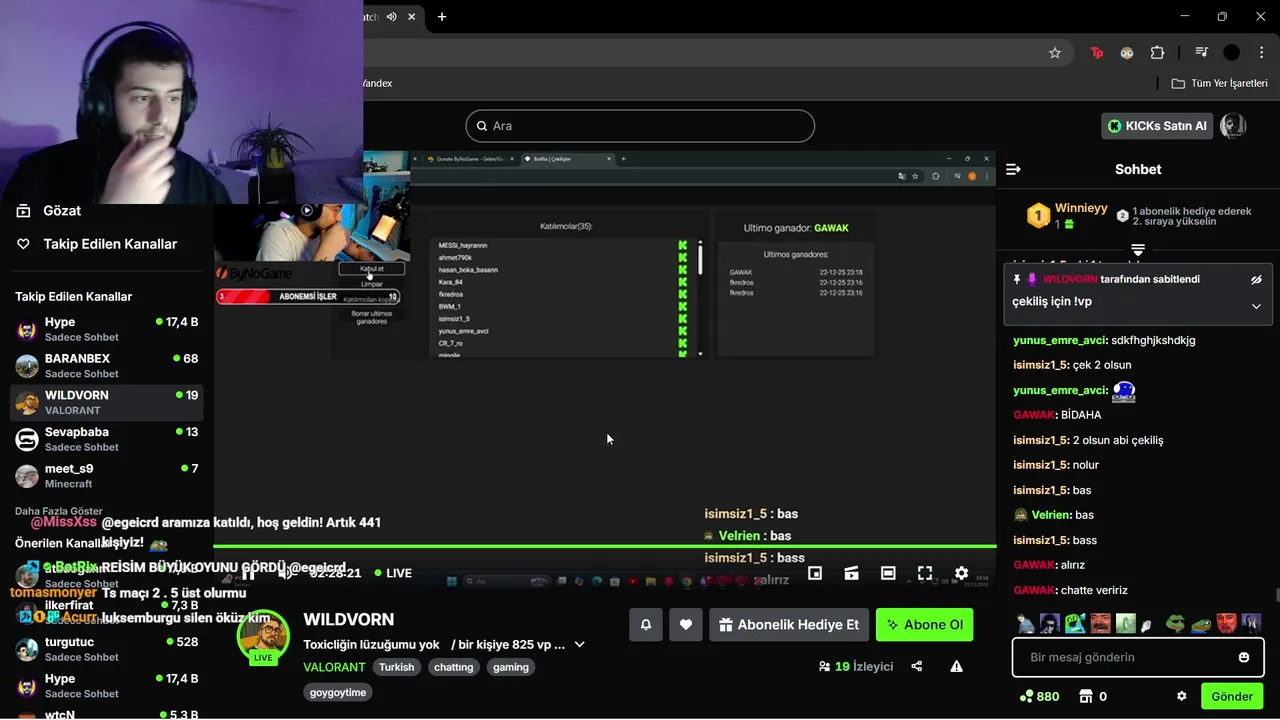Jump to LIVE position in player
Image resolution: width=1280 pixels, height=720 pixels.
[x=393, y=573]
